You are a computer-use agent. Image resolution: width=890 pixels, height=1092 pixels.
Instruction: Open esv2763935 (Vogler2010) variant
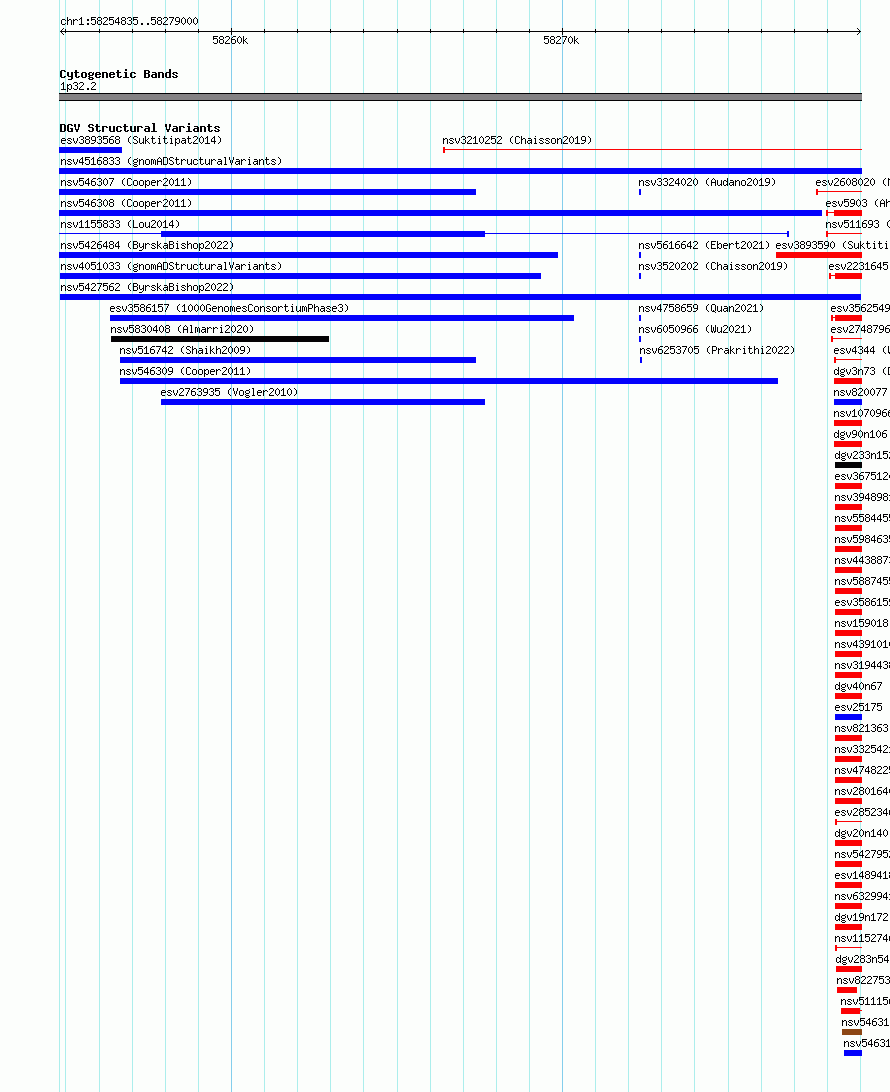tap(229, 391)
